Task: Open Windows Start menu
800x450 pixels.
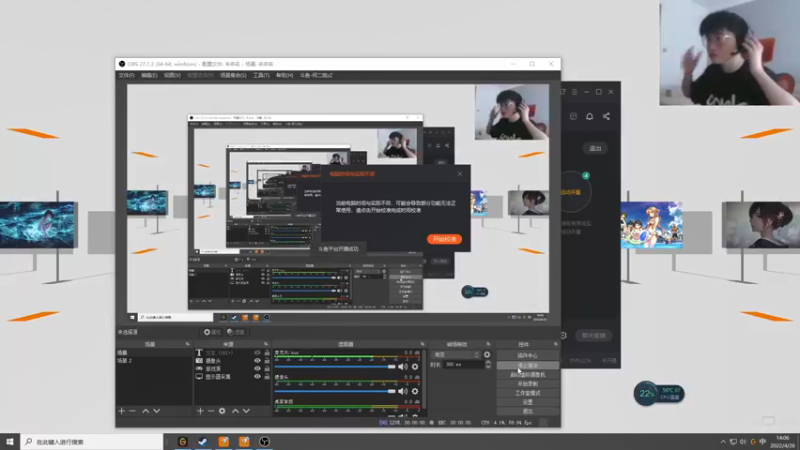Action: click(10, 442)
